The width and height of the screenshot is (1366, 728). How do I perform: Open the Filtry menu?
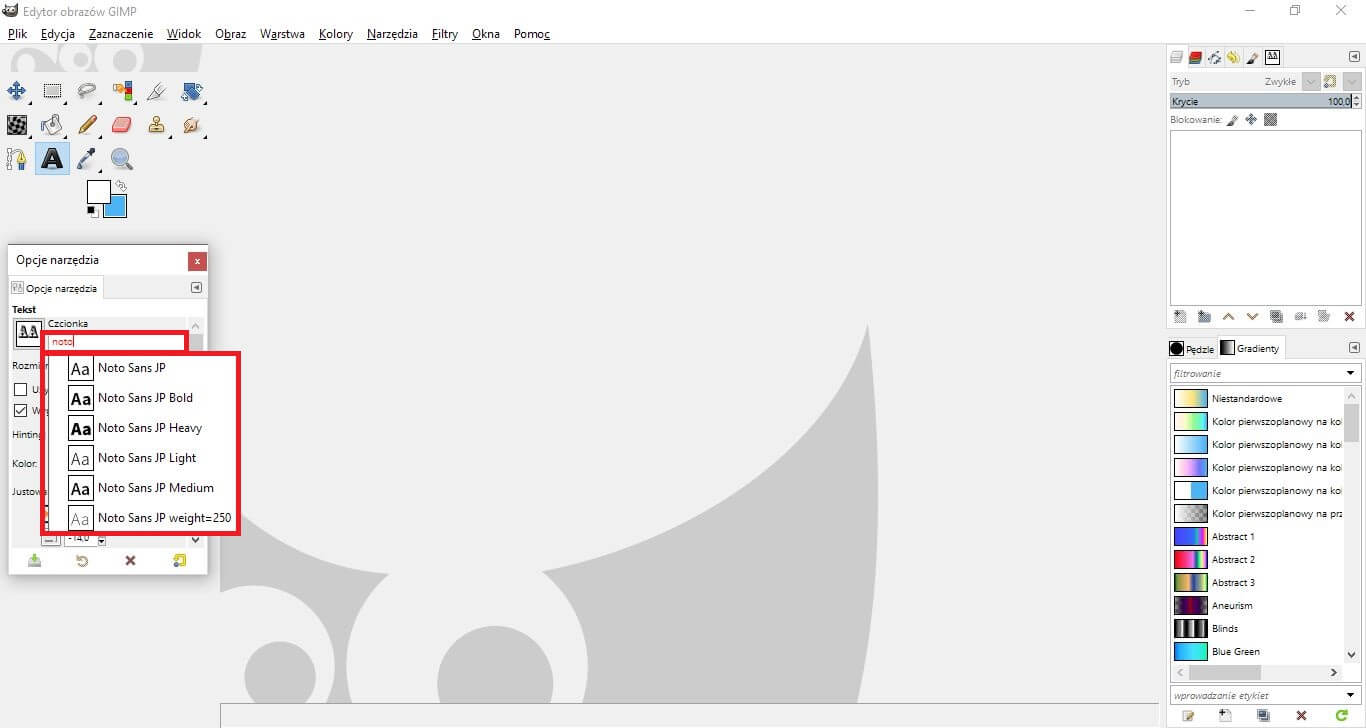point(445,34)
